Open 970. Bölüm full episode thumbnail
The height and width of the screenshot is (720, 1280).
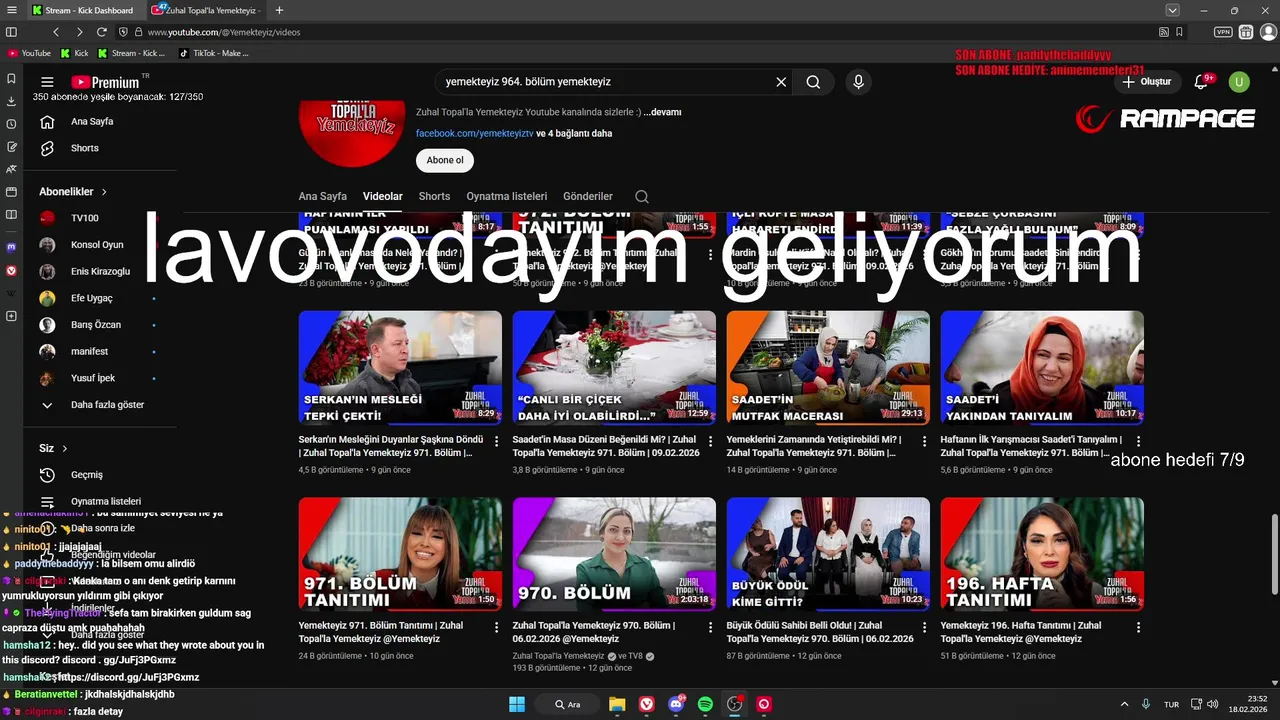click(x=614, y=554)
